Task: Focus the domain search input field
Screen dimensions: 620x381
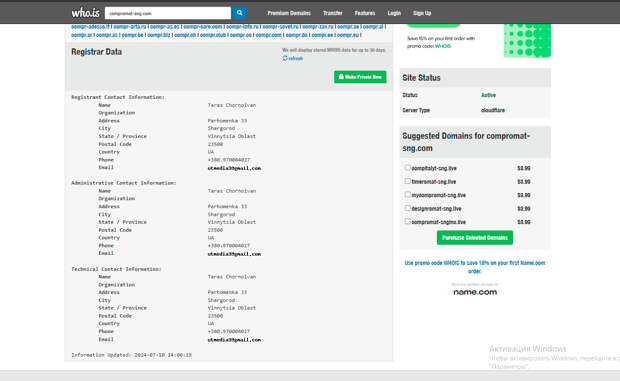Action: point(168,13)
